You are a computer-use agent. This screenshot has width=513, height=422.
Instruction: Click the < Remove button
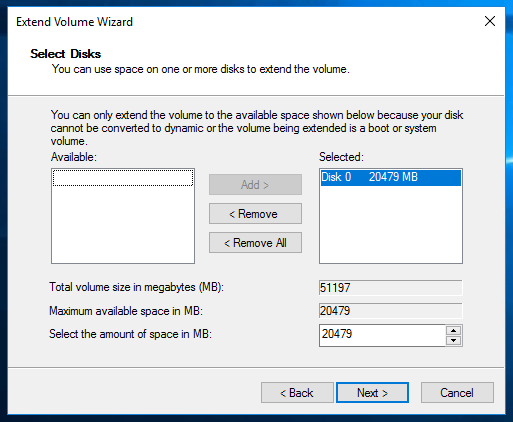coord(255,214)
